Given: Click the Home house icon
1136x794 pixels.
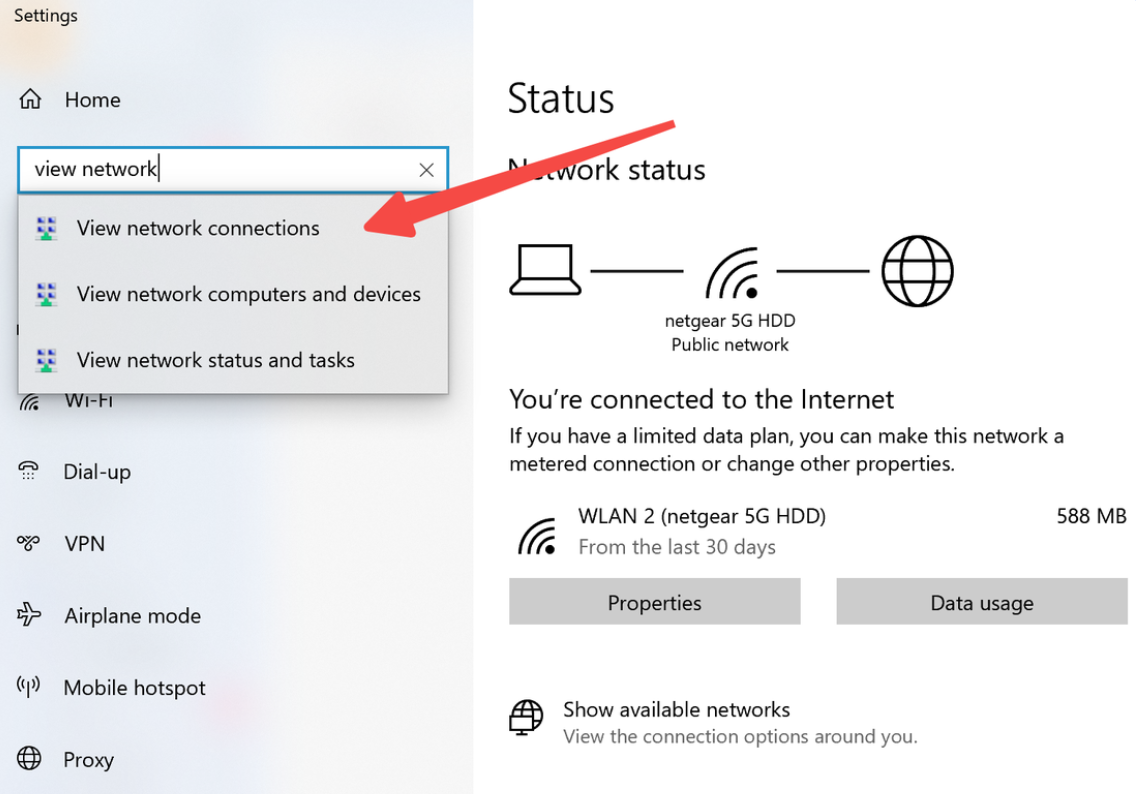Looking at the screenshot, I should [30, 99].
